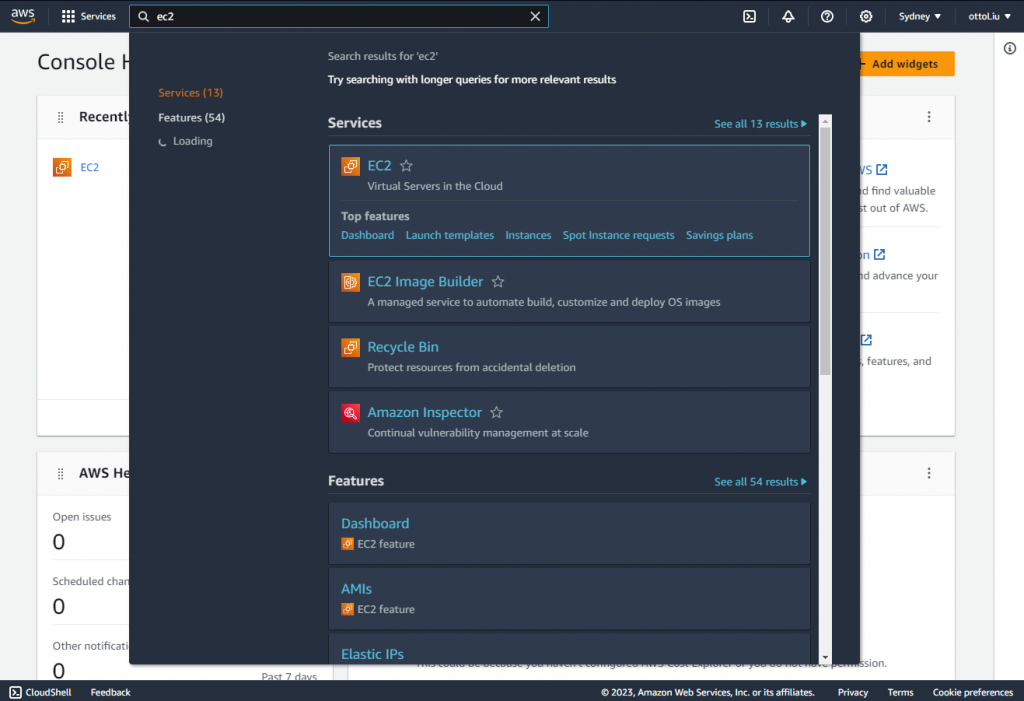The width and height of the screenshot is (1024, 701).
Task: Open See all 13 results link
Action: pos(760,123)
